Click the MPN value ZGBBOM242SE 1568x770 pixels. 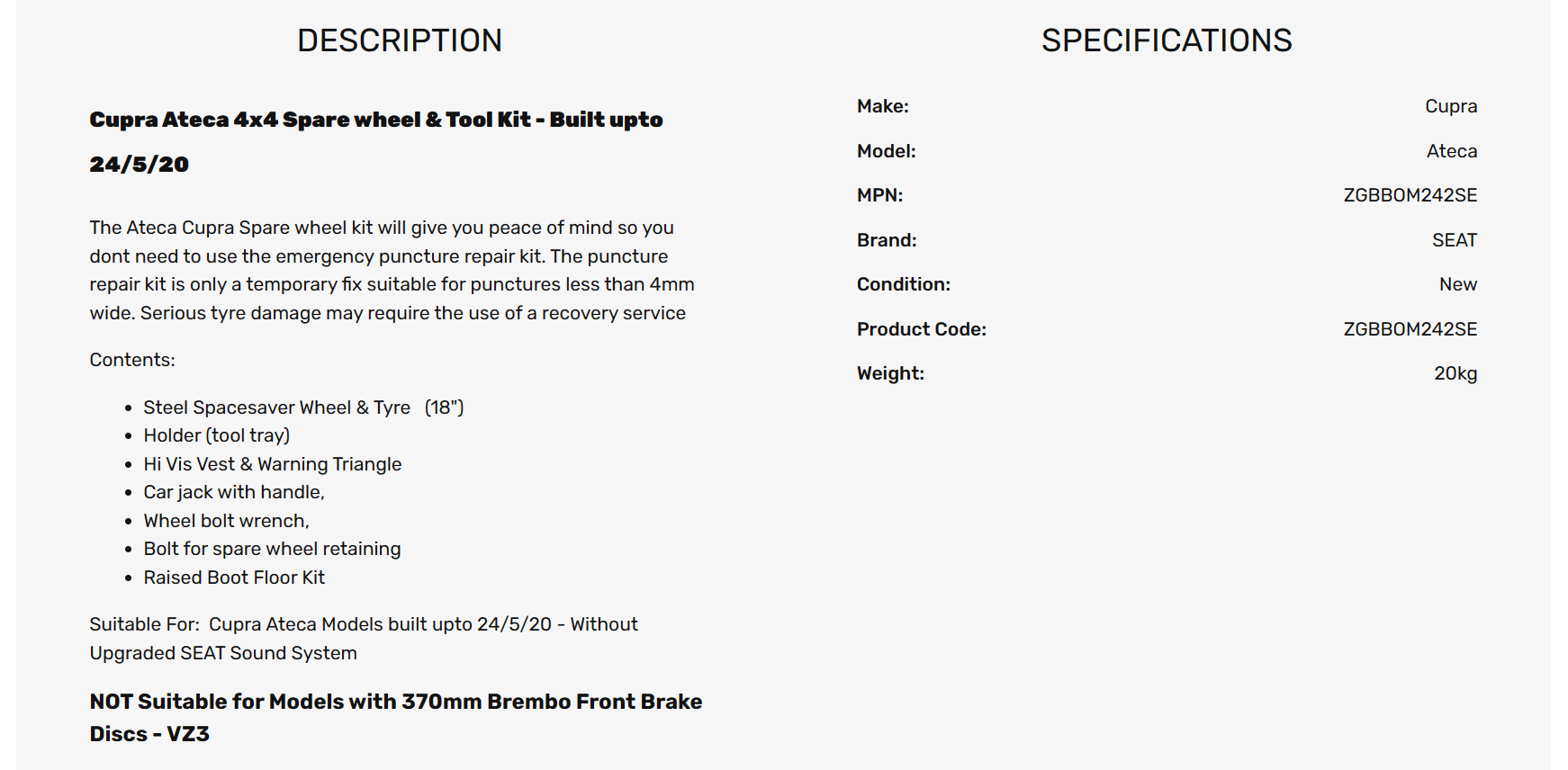1410,195
